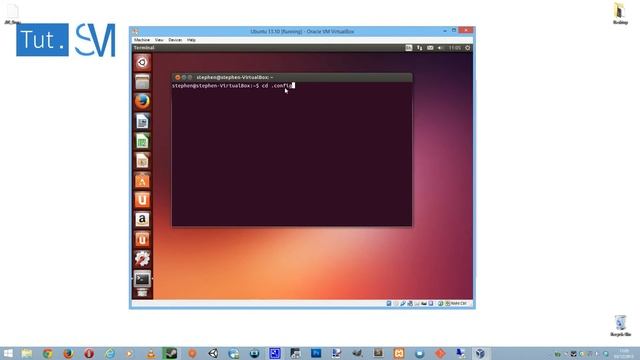This screenshot has width=640, height=360.
Task: Select the folder icon on the Windows desktop
Action: coord(620,13)
